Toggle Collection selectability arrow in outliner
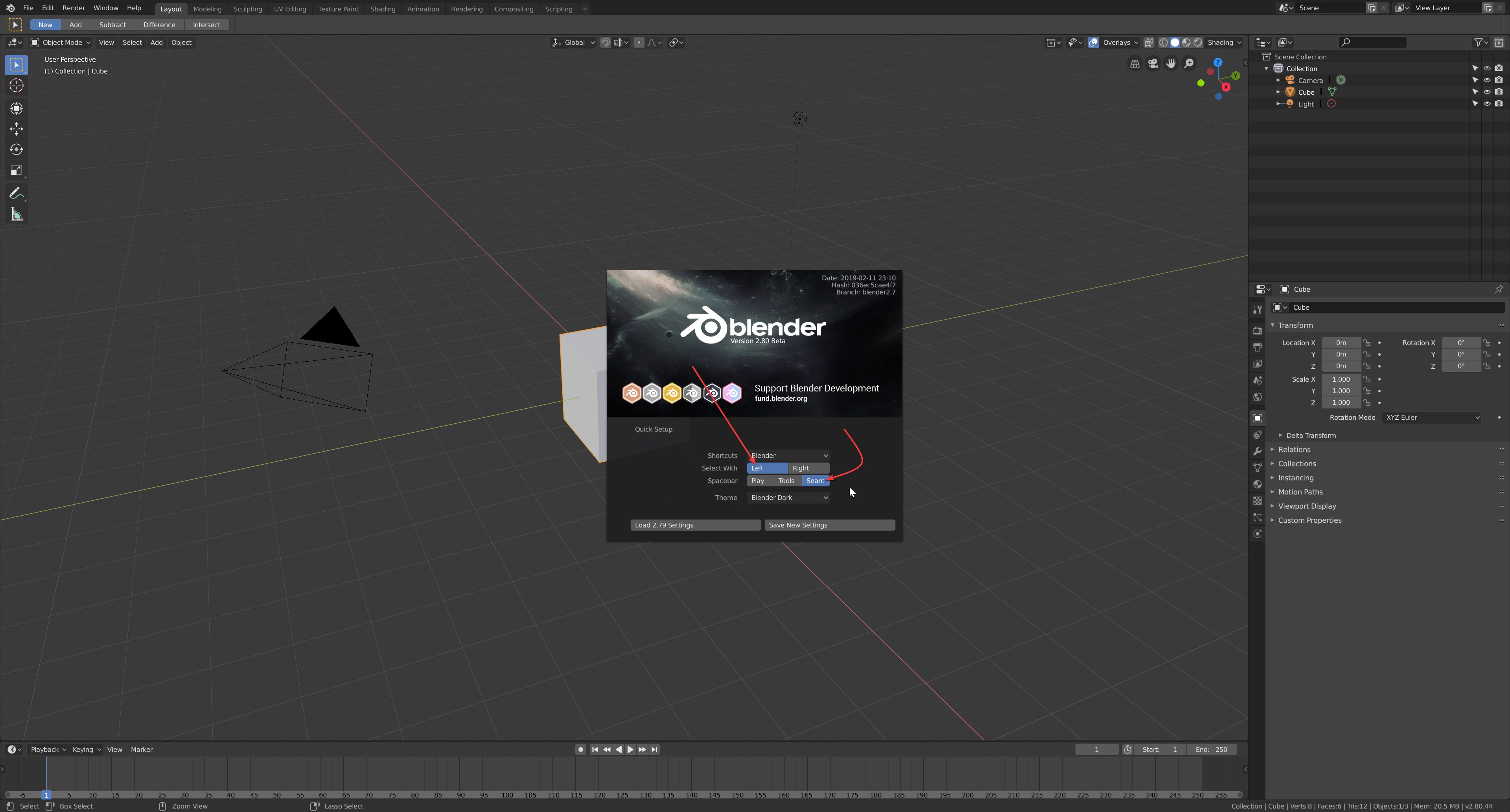This screenshot has height=812, width=1510. [1475, 68]
